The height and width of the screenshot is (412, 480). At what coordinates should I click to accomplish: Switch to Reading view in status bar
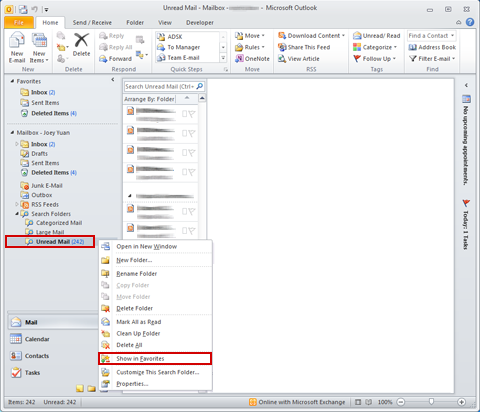pos(369,402)
